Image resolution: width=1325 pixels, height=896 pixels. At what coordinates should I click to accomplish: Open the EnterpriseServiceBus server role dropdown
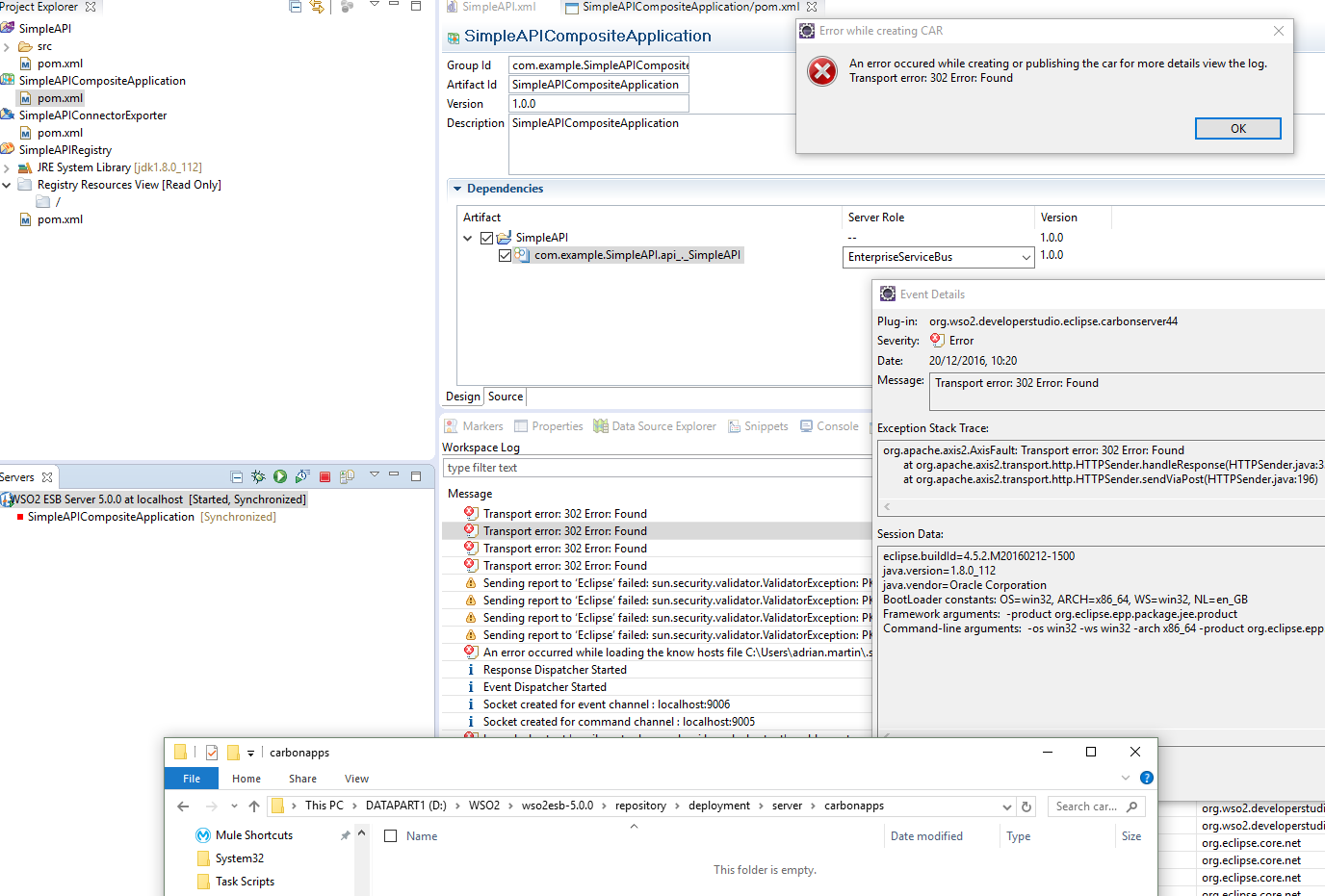click(x=1026, y=258)
